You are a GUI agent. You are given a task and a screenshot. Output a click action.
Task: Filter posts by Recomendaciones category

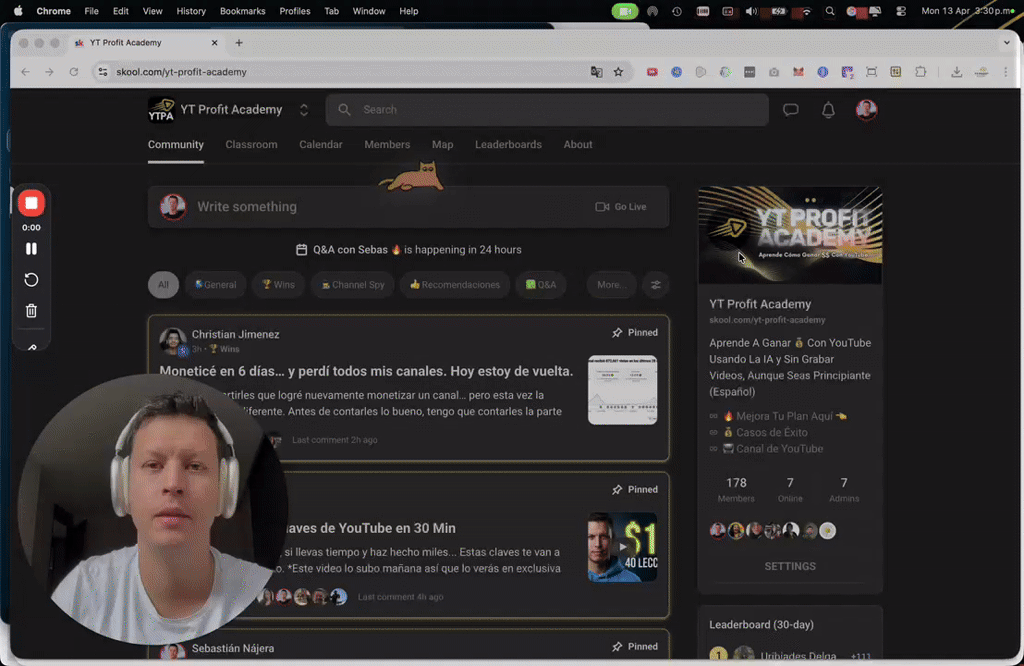[x=455, y=285]
